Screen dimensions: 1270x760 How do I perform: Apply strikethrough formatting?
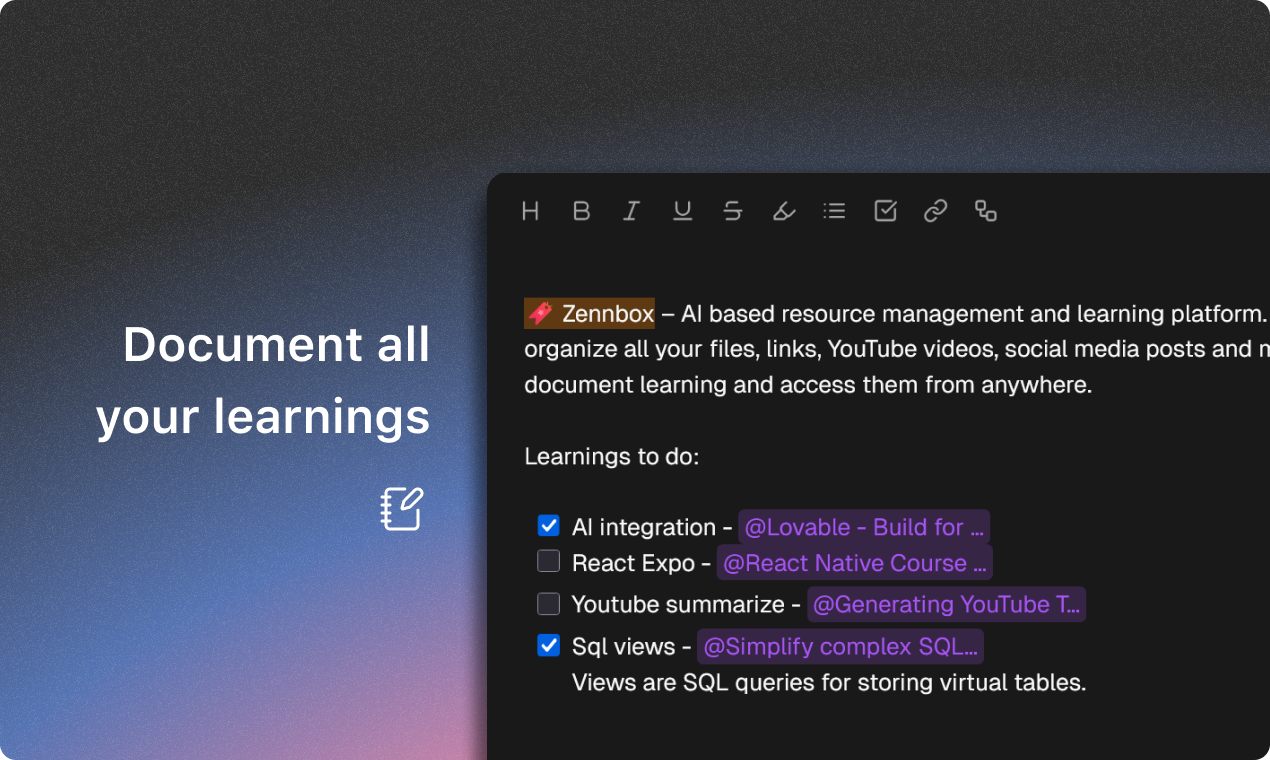point(733,211)
